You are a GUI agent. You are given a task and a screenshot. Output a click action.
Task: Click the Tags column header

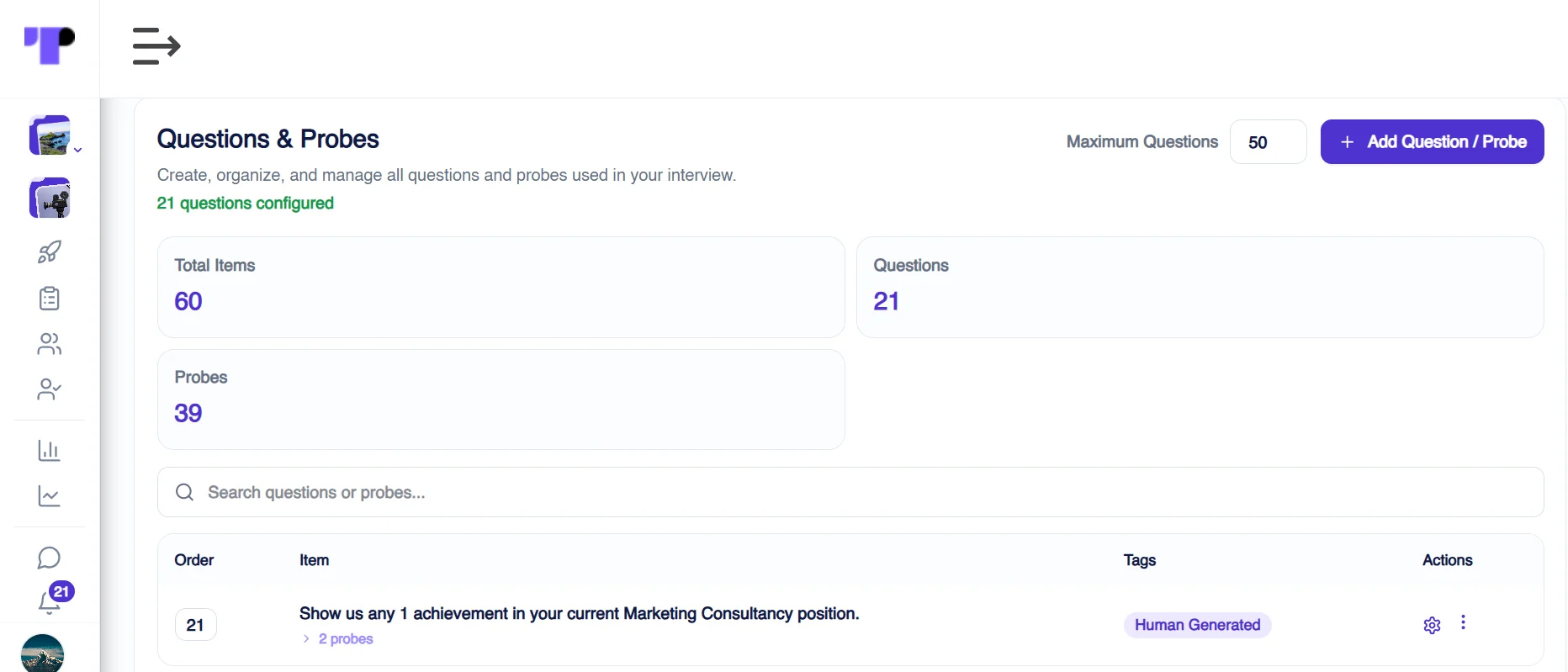pyautogui.click(x=1140, y=560)
